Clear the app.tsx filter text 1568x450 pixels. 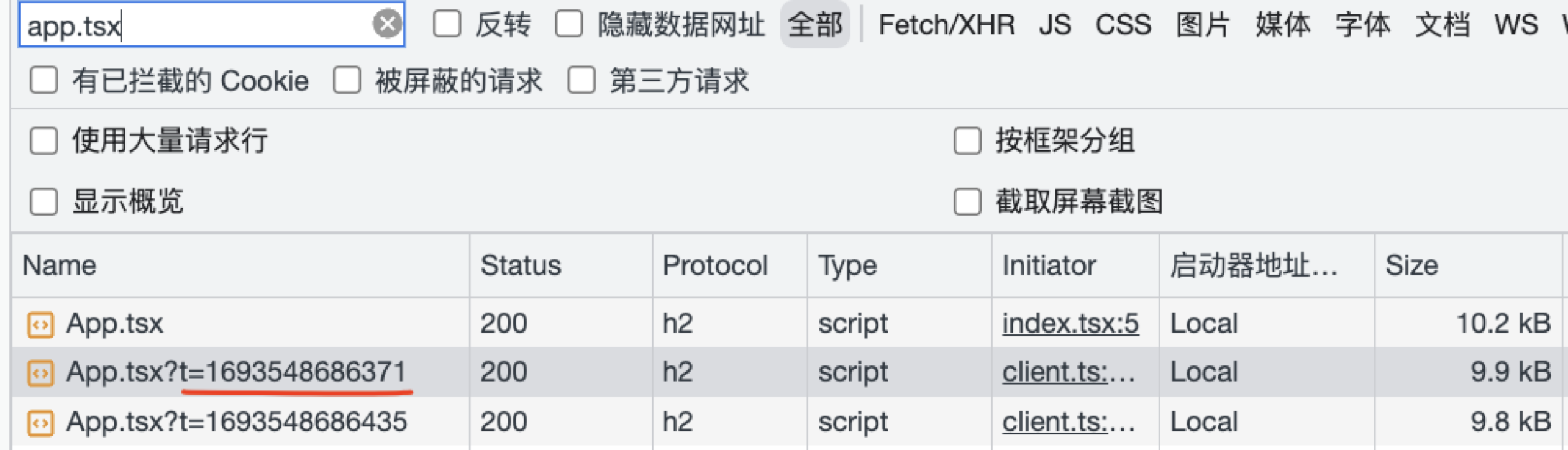pos(387,25)
